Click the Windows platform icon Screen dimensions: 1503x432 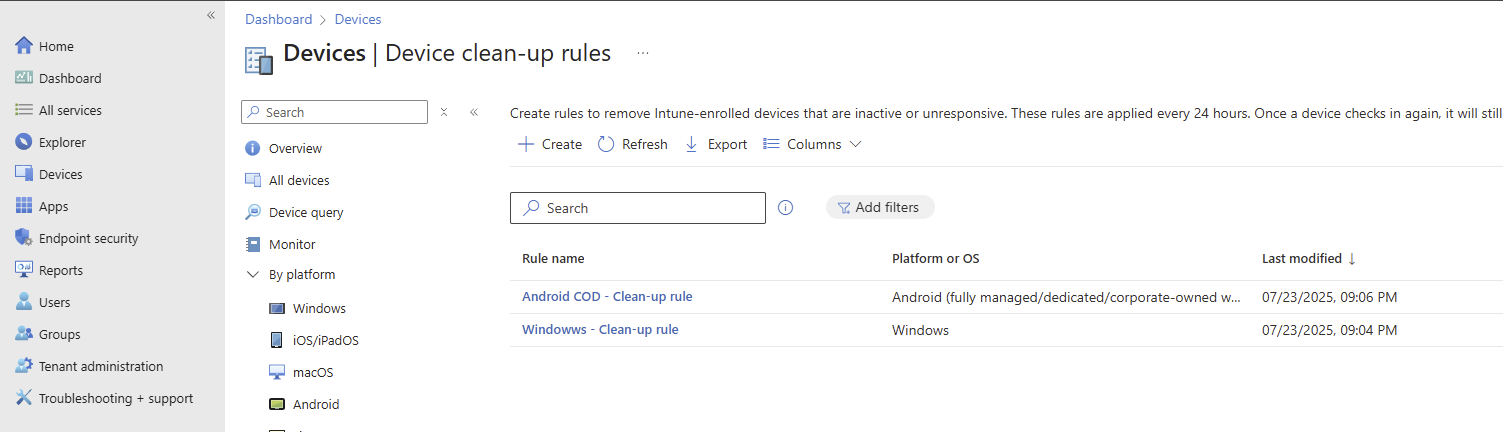[x=277, y=308]
